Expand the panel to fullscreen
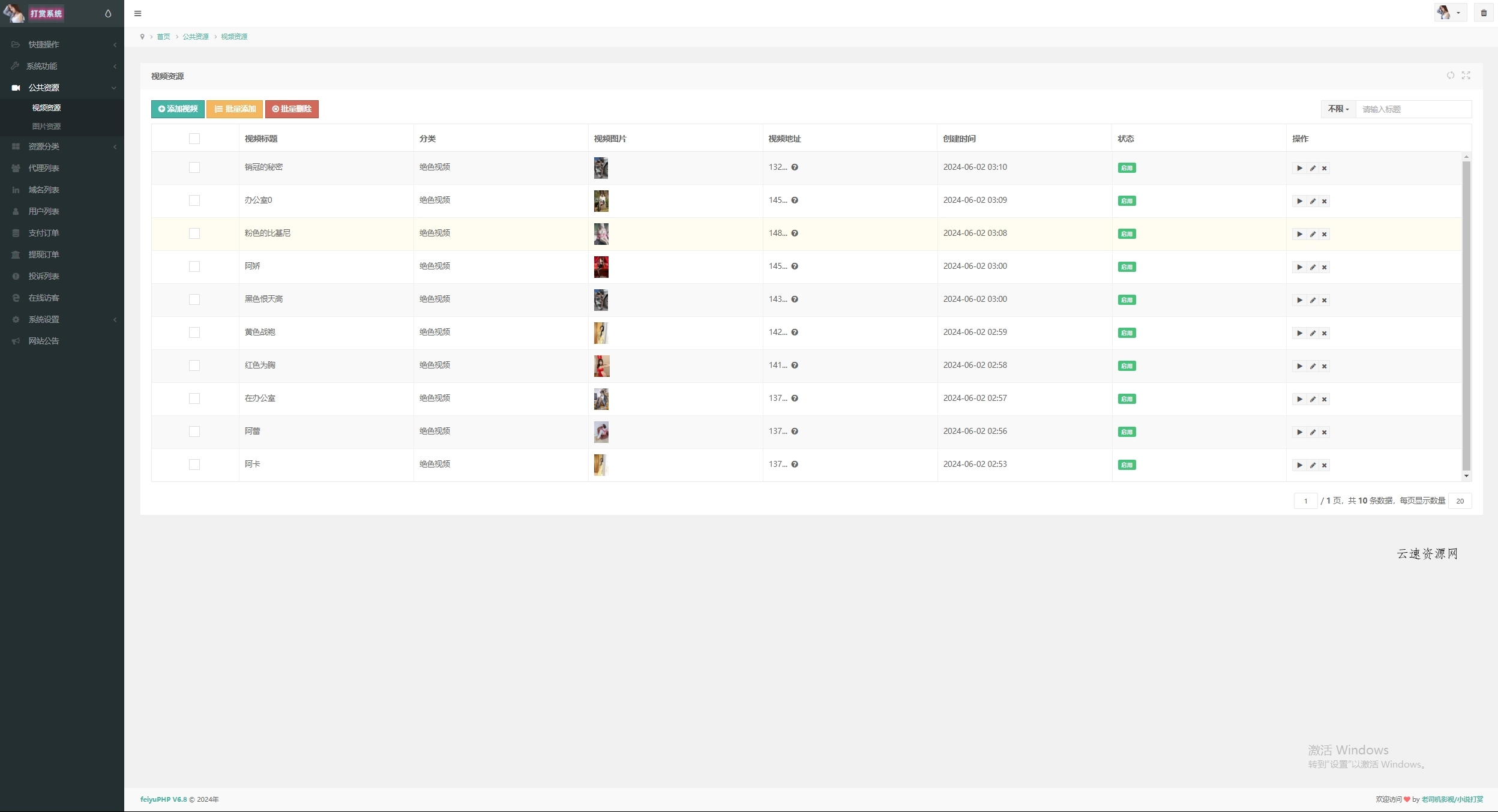 tap(1466, 75)
